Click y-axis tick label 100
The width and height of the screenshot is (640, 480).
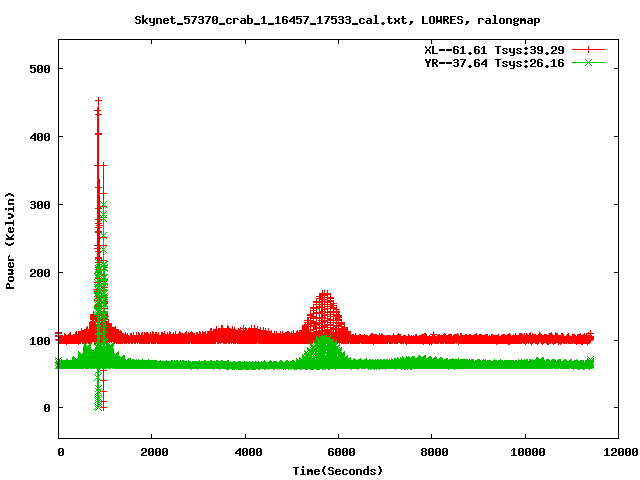click(40, 341)
